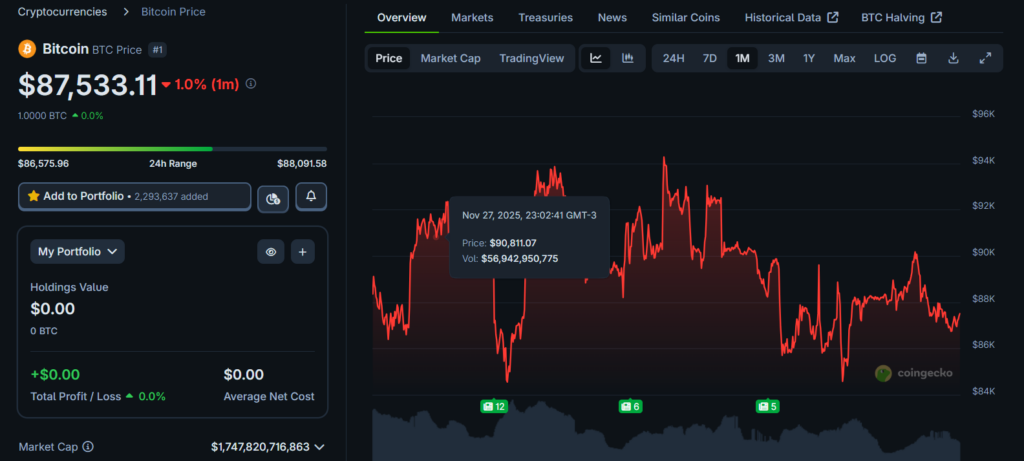Open the portfolio pie chart icon
1024x461 pixels.
click(273, 198)
